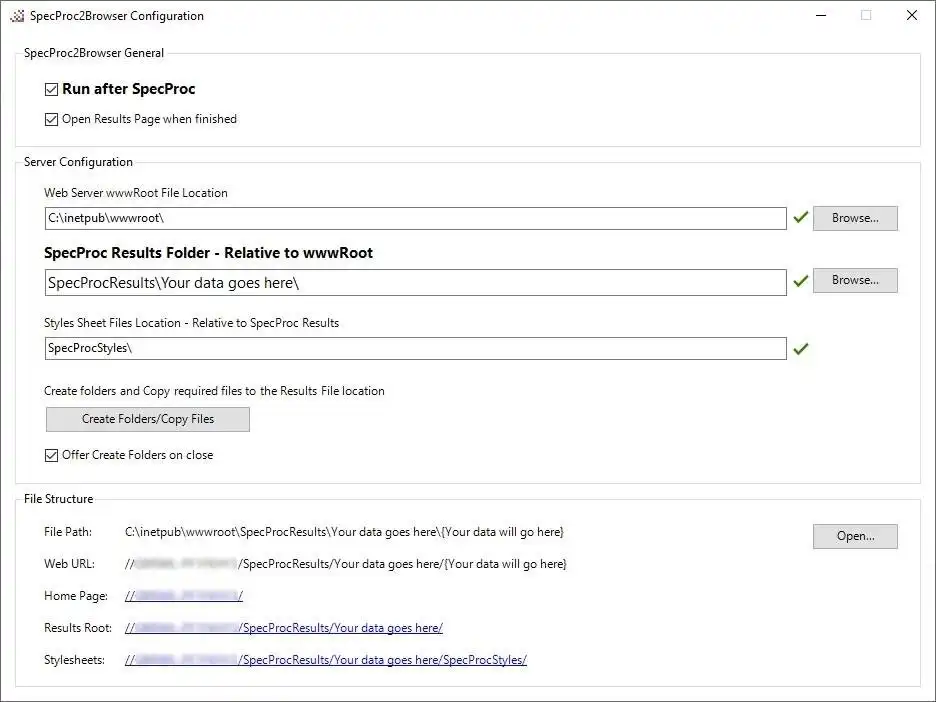Click green checkmark beside Styles Sheet location field
This screenshot has width=936, height=702.
click(x=800, y=348)
